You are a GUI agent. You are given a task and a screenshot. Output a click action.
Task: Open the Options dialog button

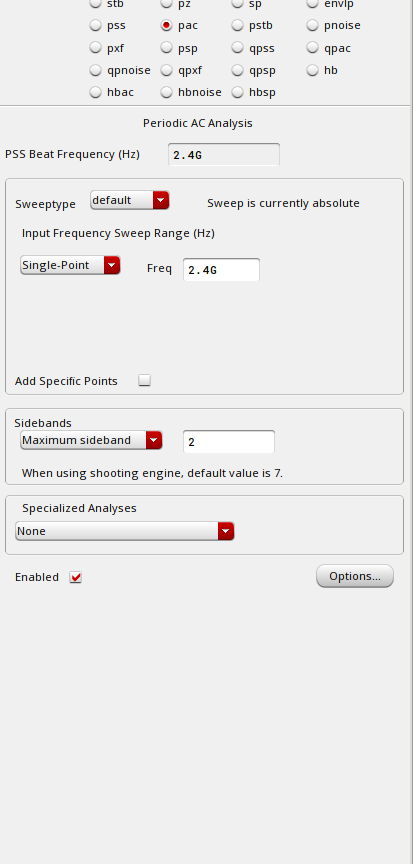[x=355, y=576]
